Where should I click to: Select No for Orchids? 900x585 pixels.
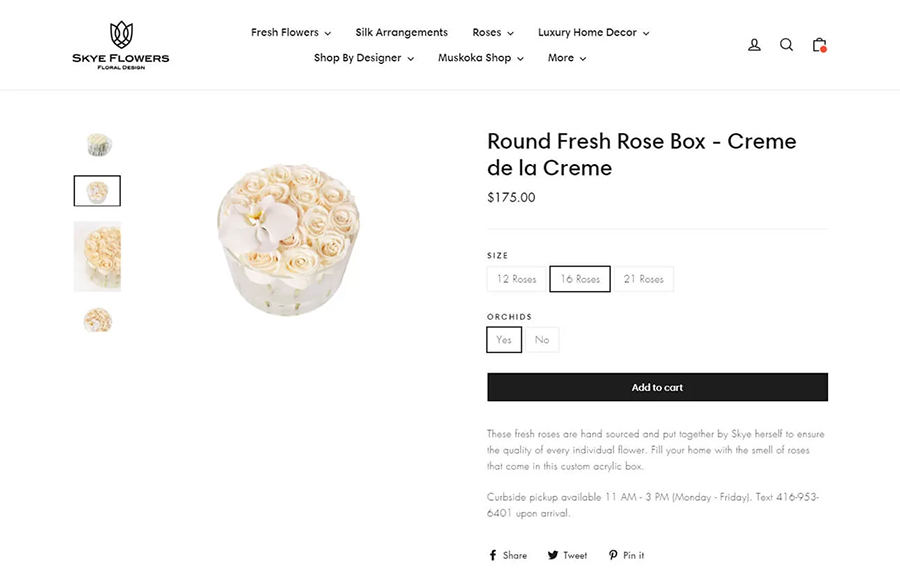[x=541, y=340]
